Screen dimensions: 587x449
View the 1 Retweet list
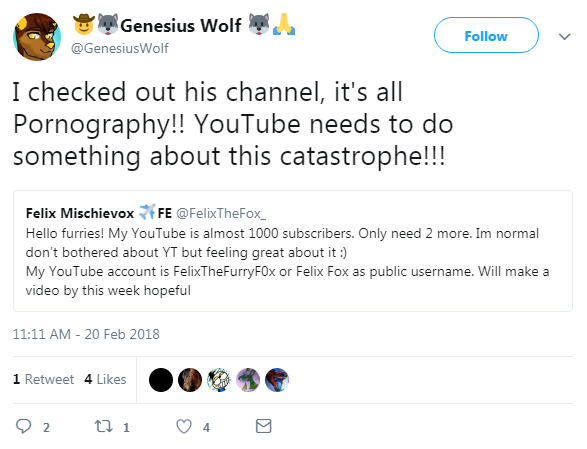(43, 379)
